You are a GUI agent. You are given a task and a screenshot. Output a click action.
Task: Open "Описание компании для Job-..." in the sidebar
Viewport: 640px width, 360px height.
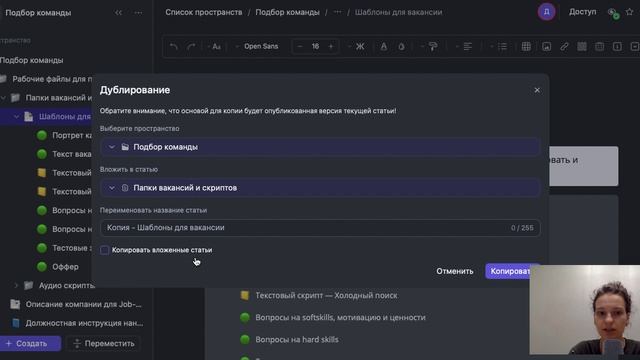(x=83, y=304)
